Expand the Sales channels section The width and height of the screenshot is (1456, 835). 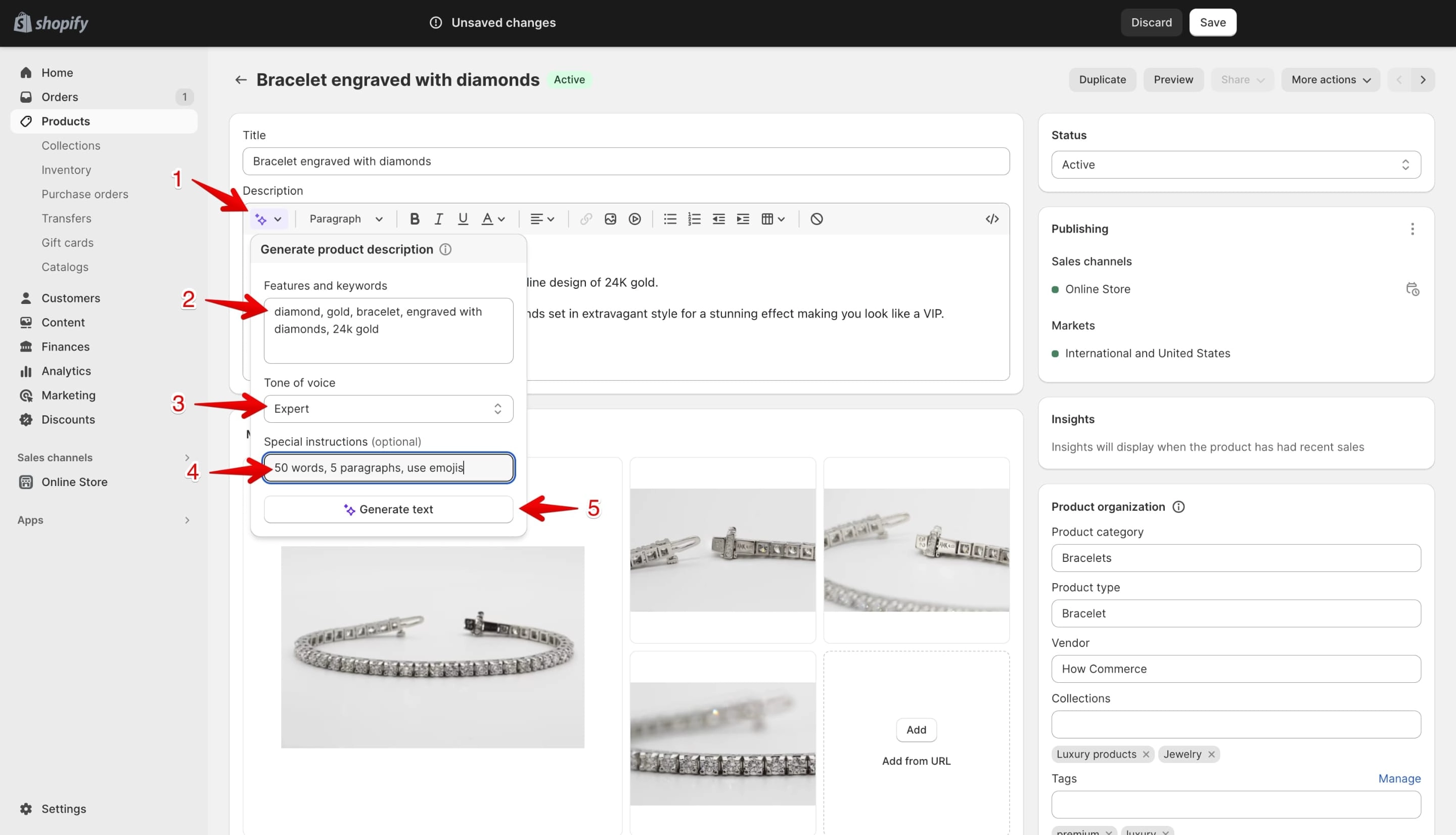click(104, 458)
